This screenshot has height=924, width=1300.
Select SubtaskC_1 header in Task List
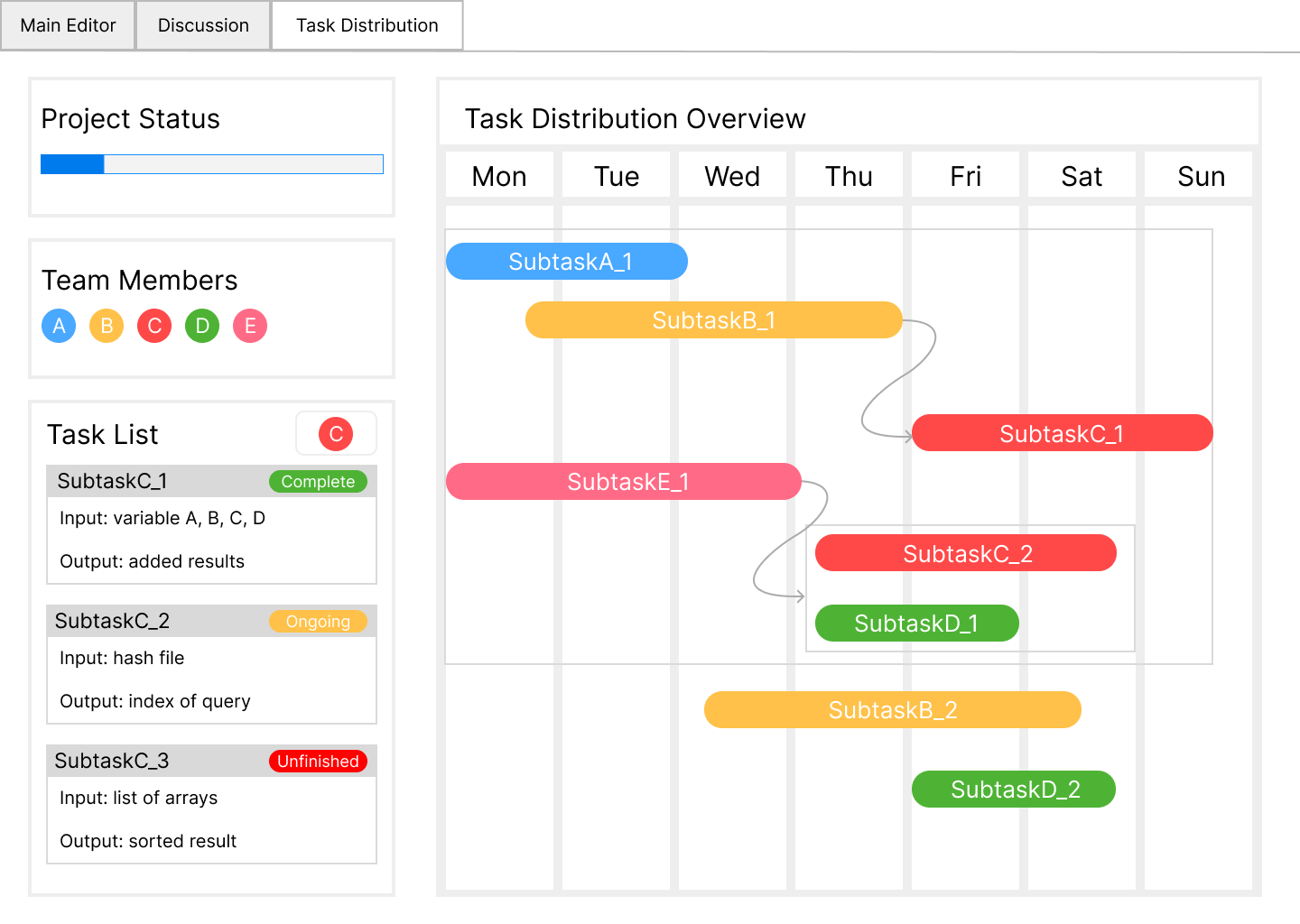pos(211,481)
